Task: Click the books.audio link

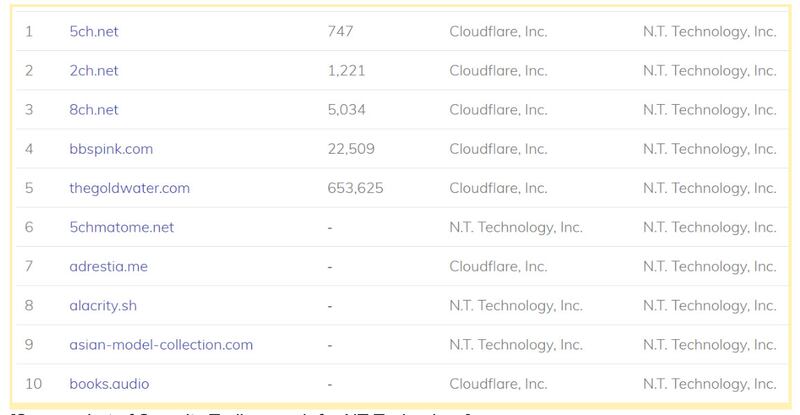Action: click(109, 383)
